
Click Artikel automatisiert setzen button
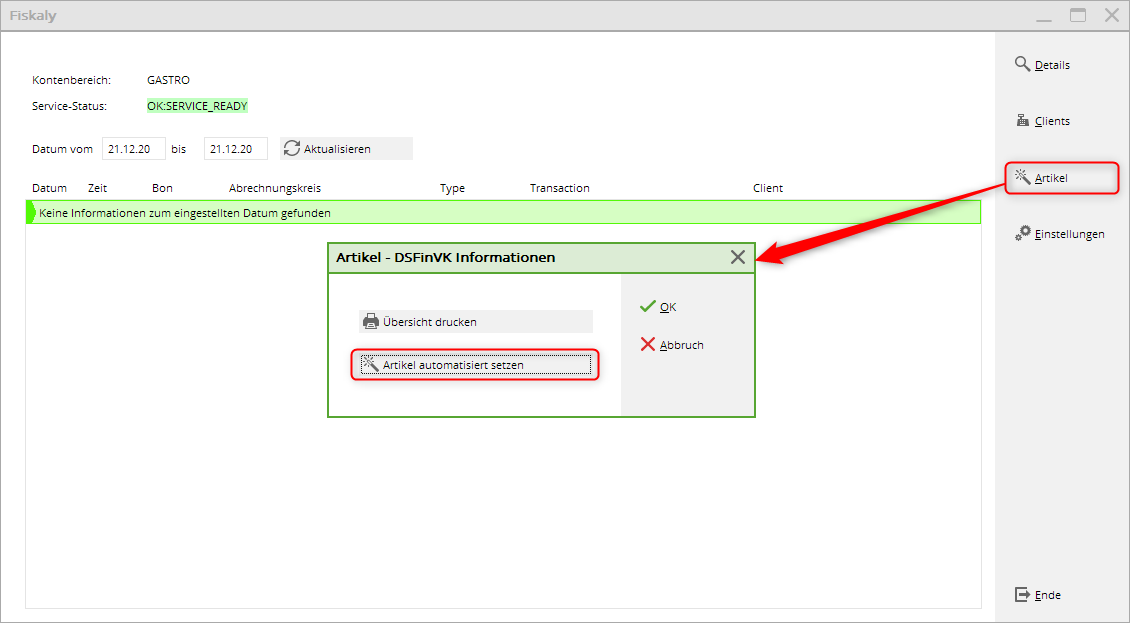click(476, 365)
